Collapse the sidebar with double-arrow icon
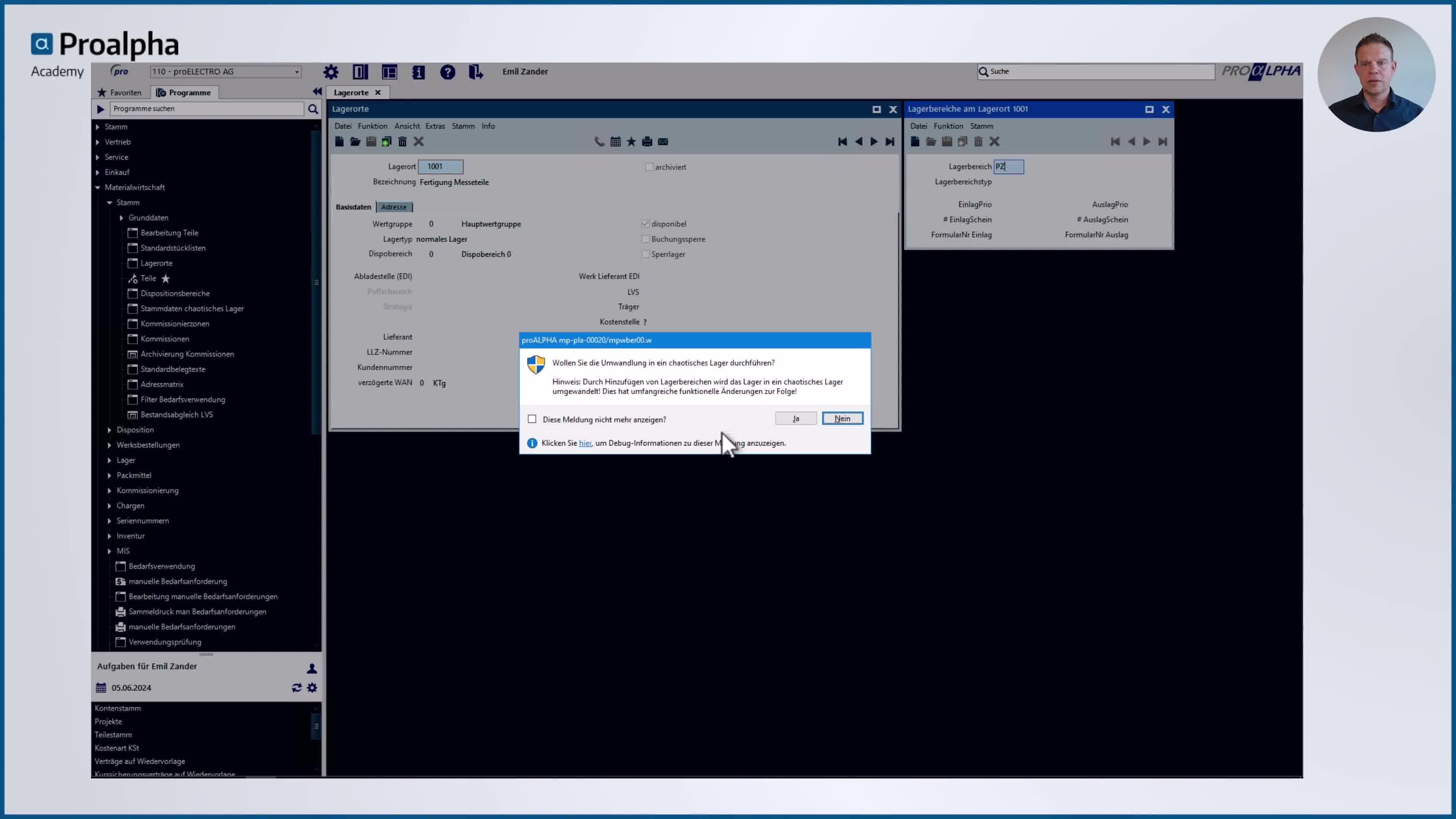1456x819 pixels. [317, 91]
